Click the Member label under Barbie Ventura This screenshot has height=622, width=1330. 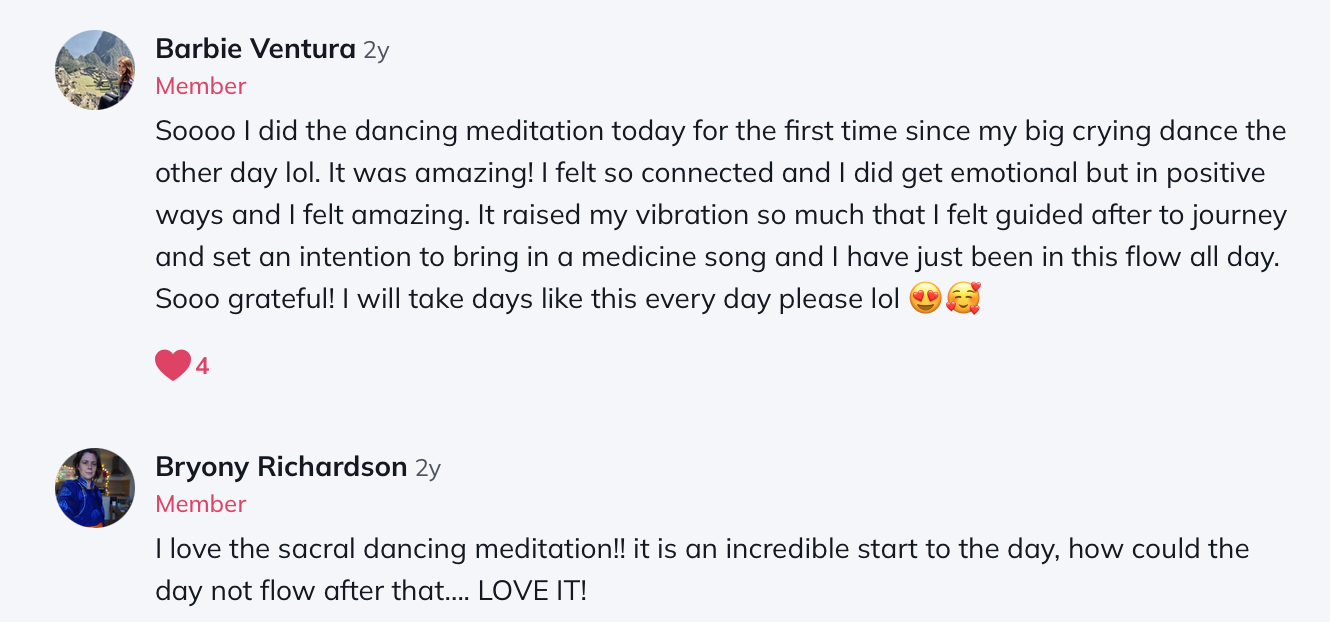click(x=201, y=86)
